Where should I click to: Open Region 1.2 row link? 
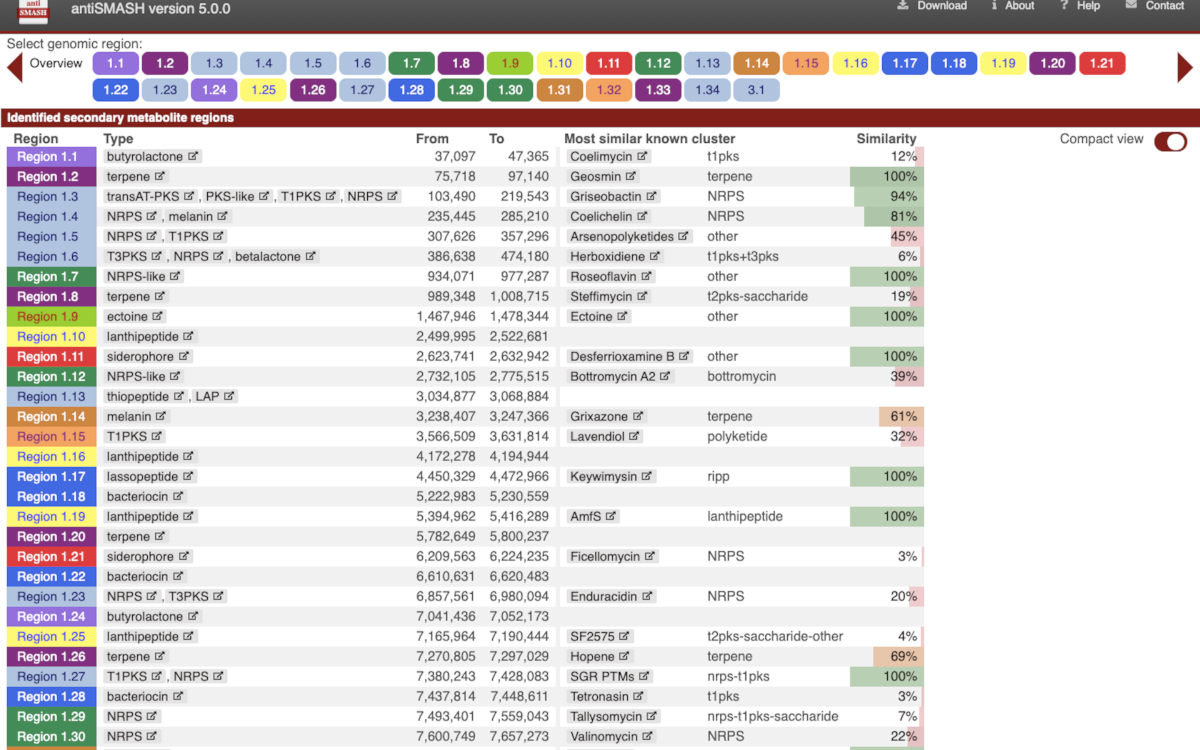point(51,177)
